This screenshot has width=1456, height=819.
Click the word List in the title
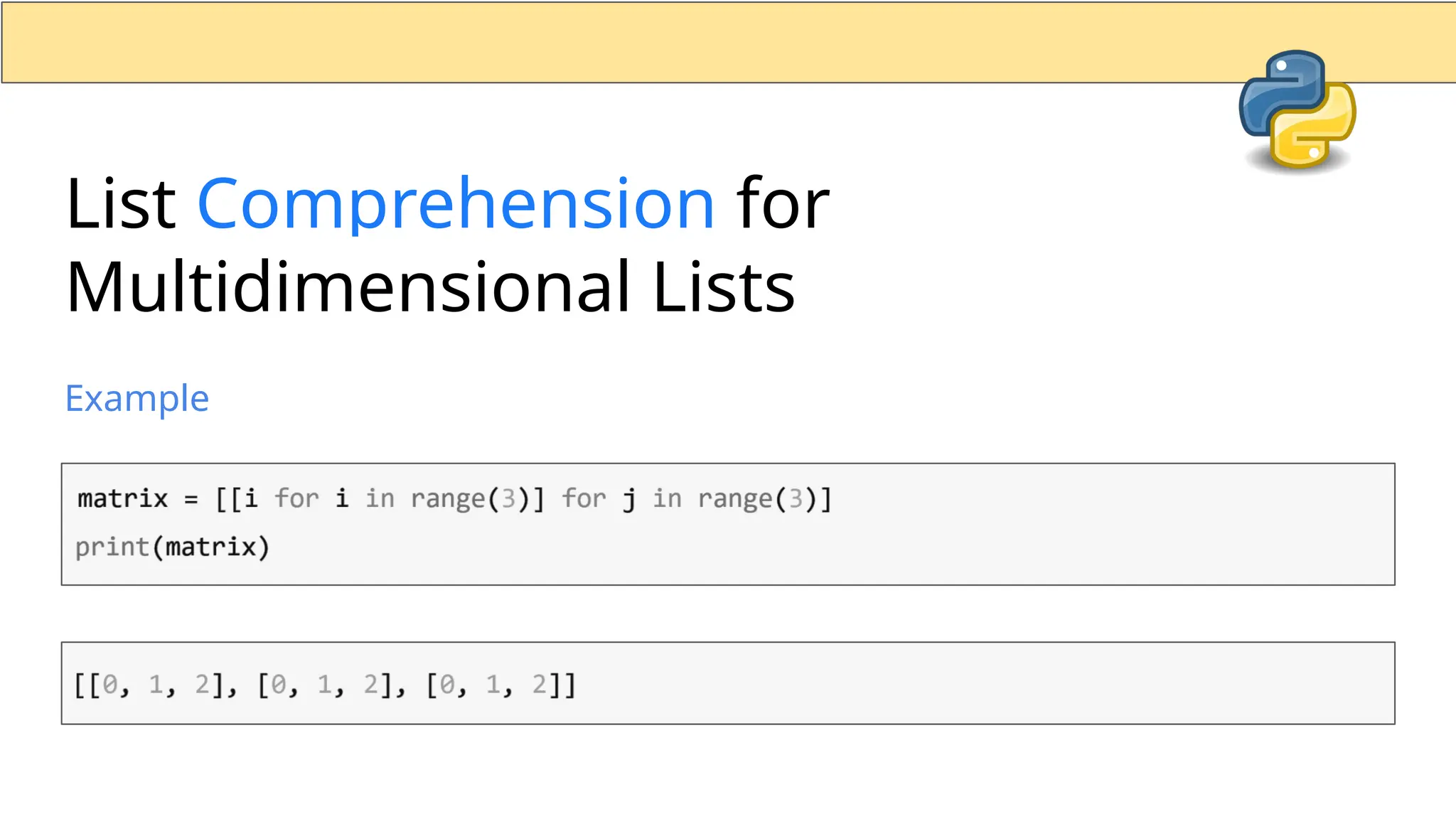[121, 204]
